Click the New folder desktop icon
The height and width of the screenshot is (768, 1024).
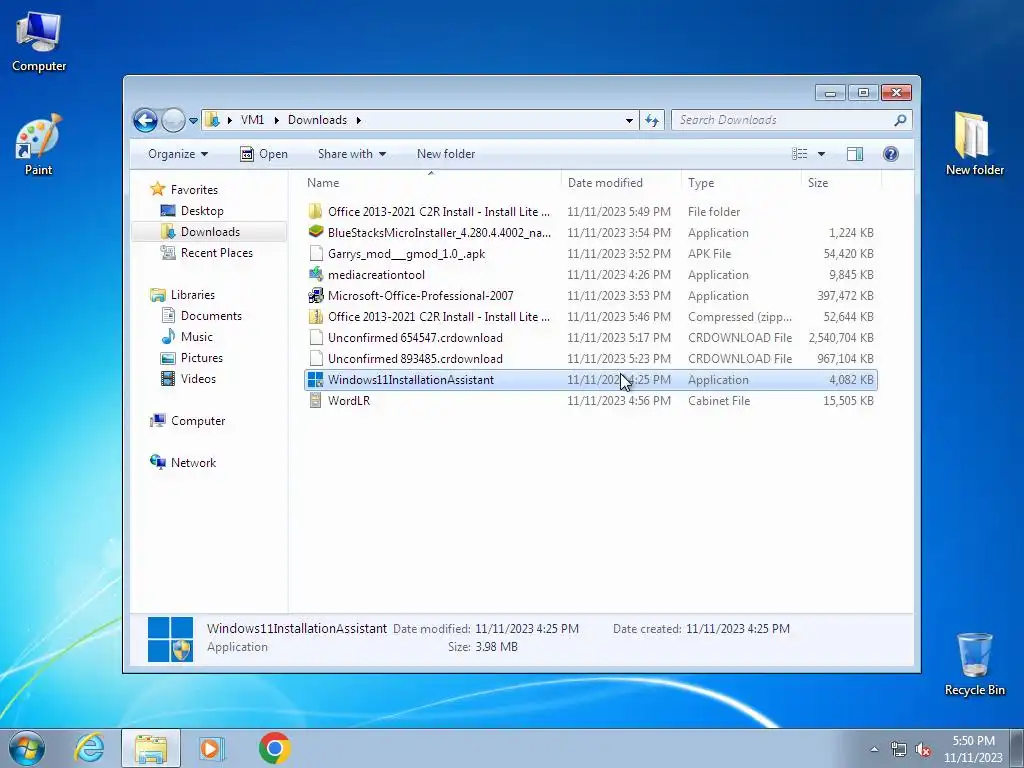pos(974,144)
